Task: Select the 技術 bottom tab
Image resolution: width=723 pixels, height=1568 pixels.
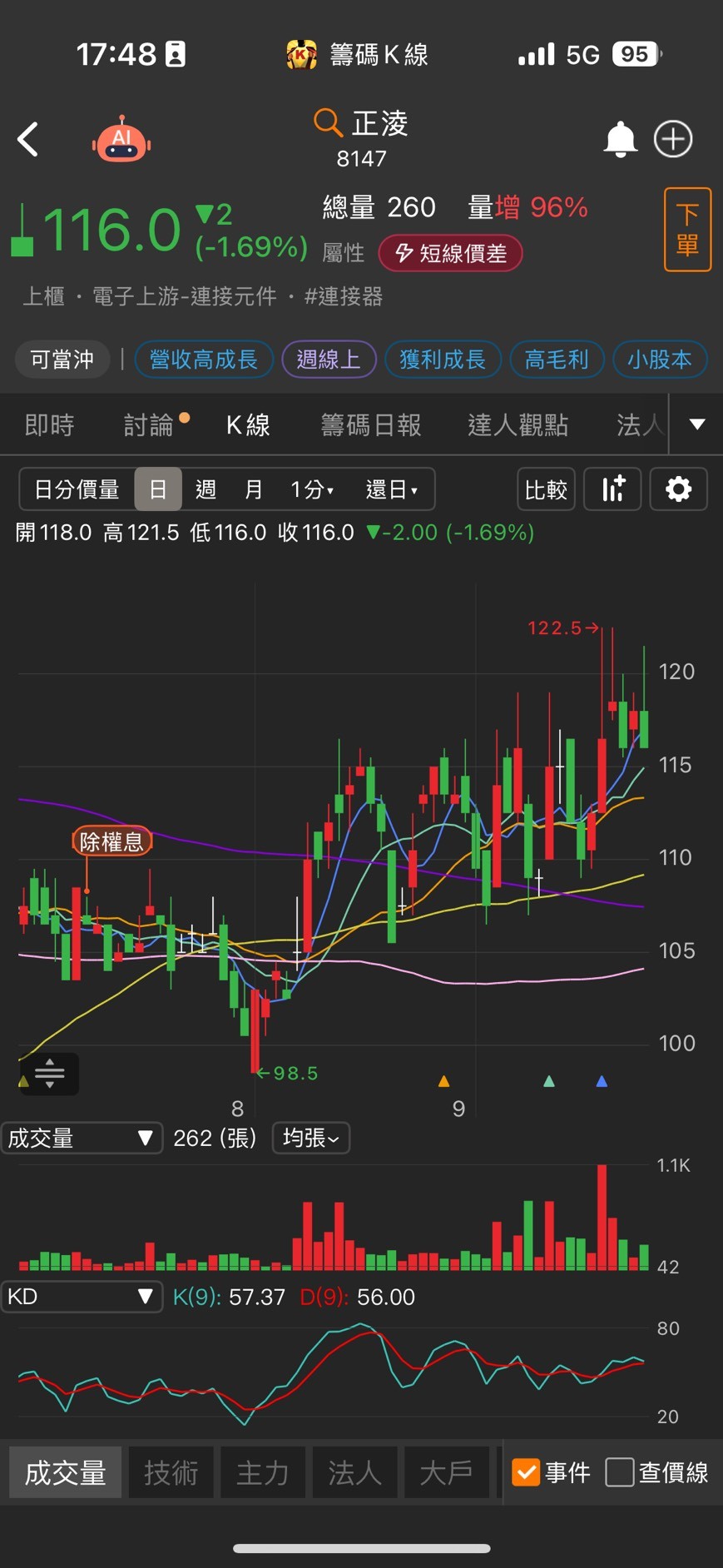Action: click(x=171, y=1472)
